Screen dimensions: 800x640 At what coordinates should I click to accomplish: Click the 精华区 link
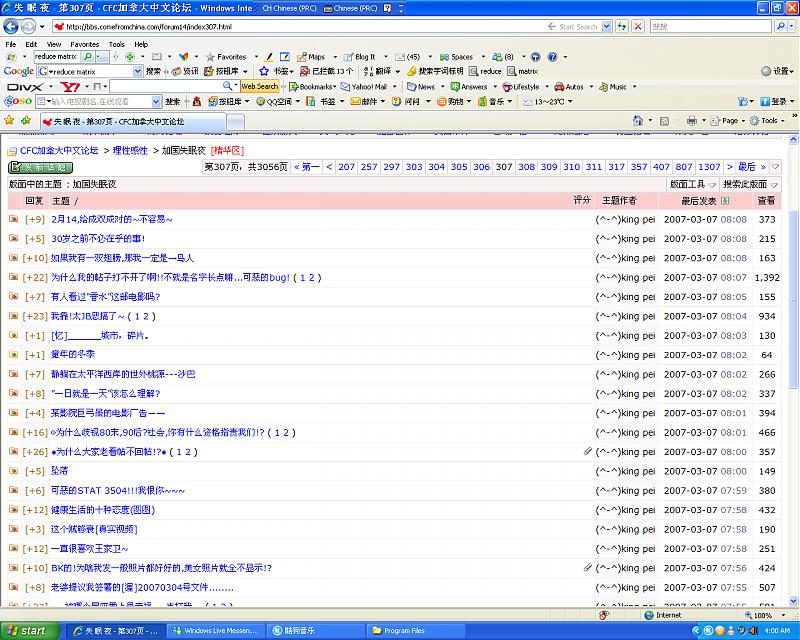tap(227, 150)
